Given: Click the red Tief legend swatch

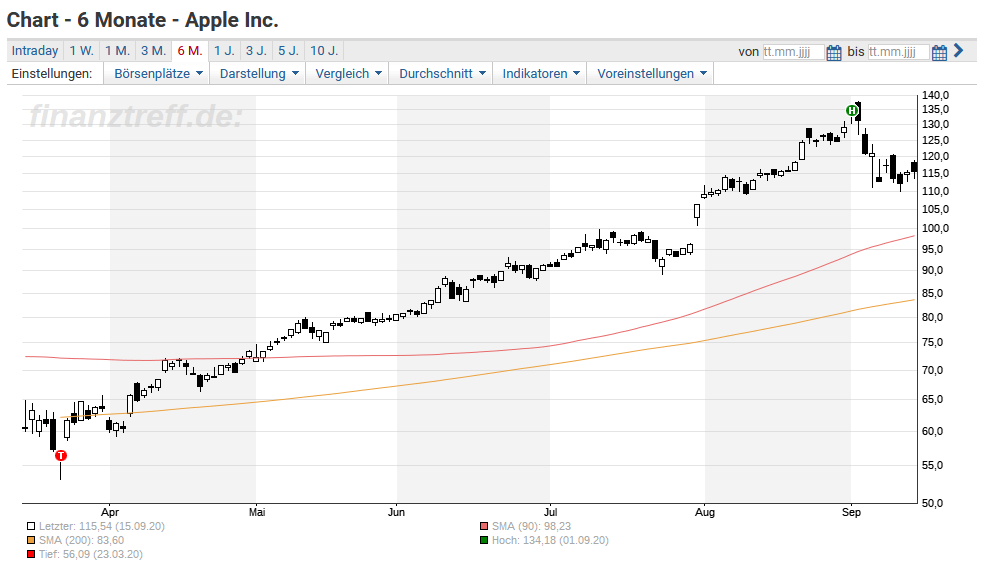Looking at the screenshot, I should [x=31, y=554].
